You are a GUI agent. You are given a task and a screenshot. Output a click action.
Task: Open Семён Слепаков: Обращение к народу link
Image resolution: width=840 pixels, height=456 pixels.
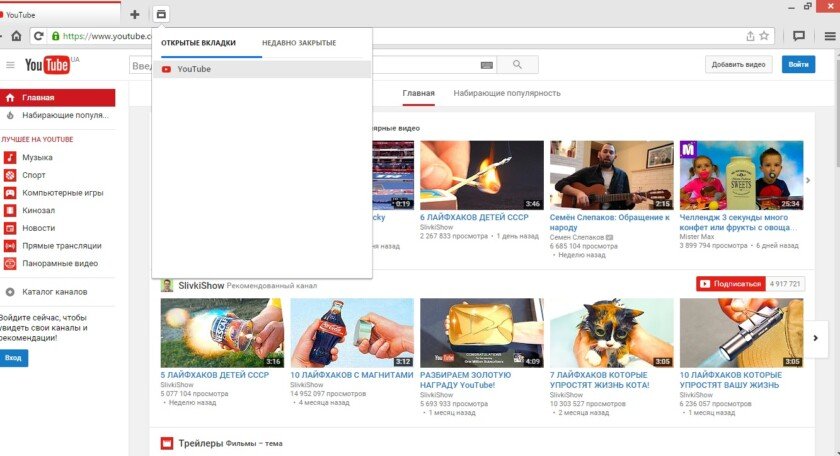610,222
